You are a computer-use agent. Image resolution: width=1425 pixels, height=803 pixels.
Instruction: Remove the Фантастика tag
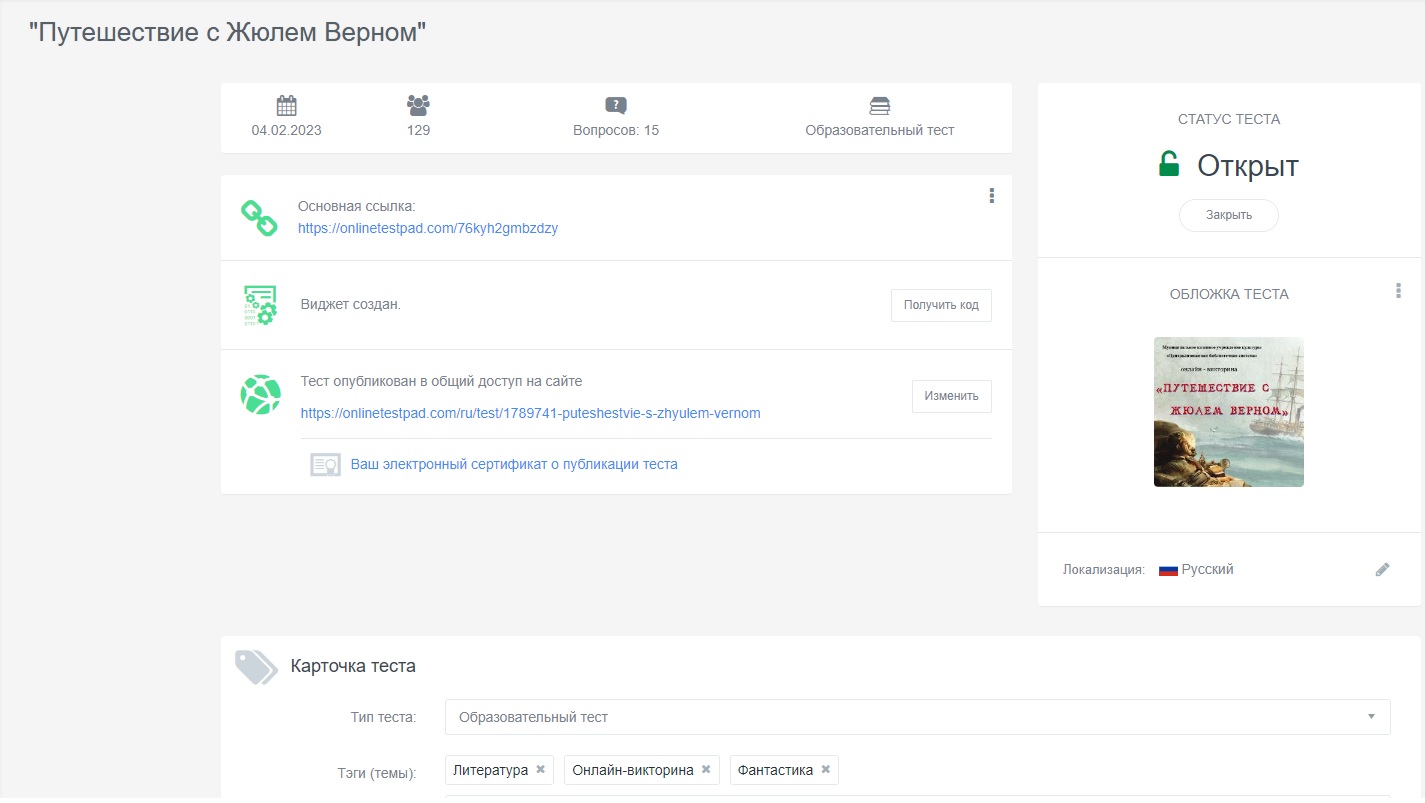coord(826,770)
